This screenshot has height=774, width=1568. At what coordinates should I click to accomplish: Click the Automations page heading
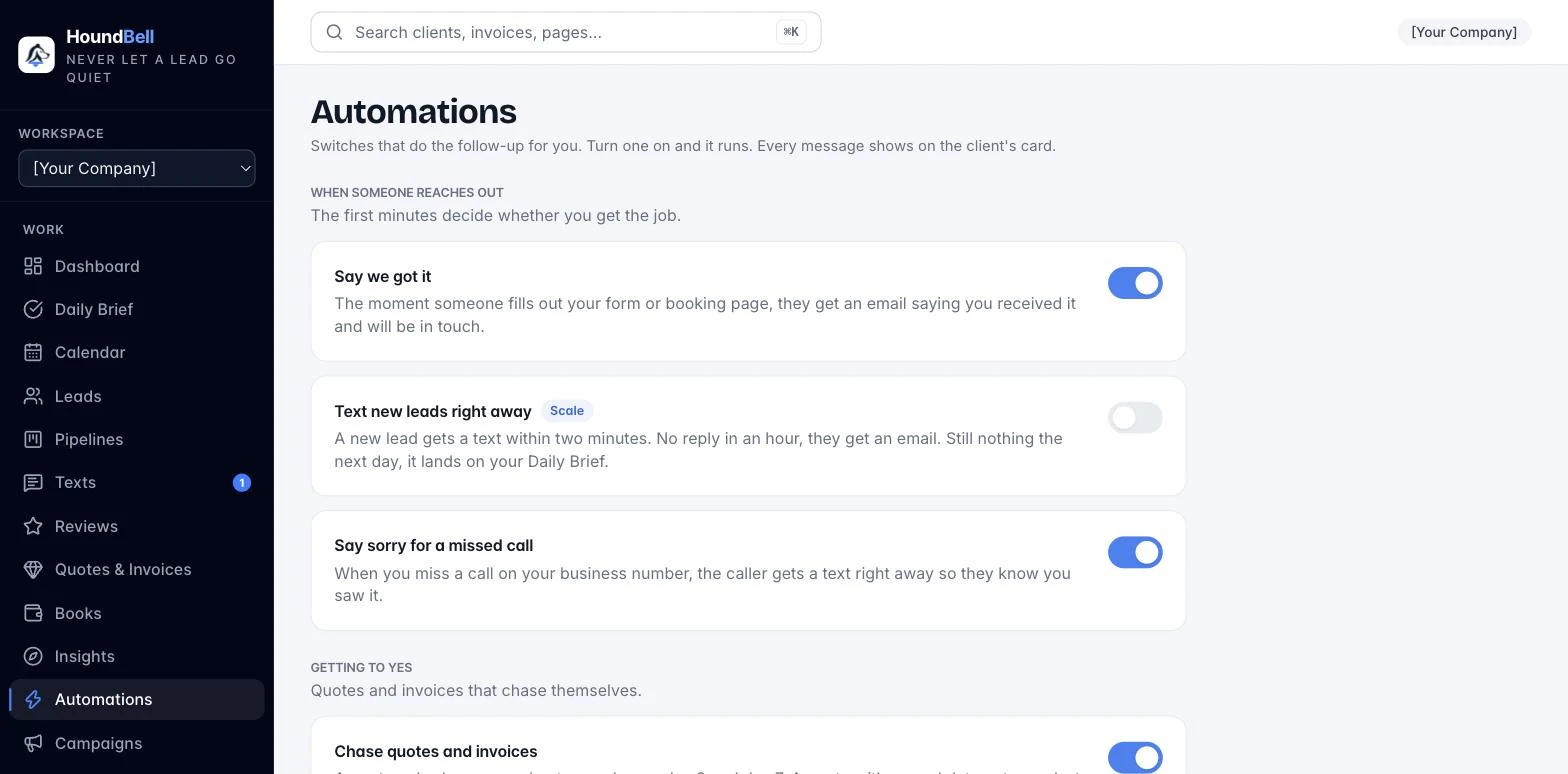pyautogui.click(x=414, y=111)
